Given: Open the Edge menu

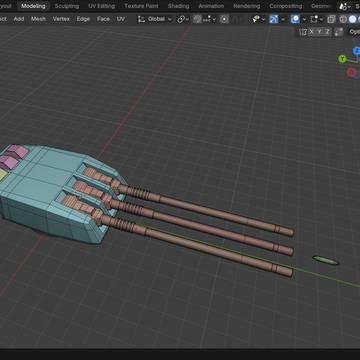Looking at the screenshot, I should point(83,19).
